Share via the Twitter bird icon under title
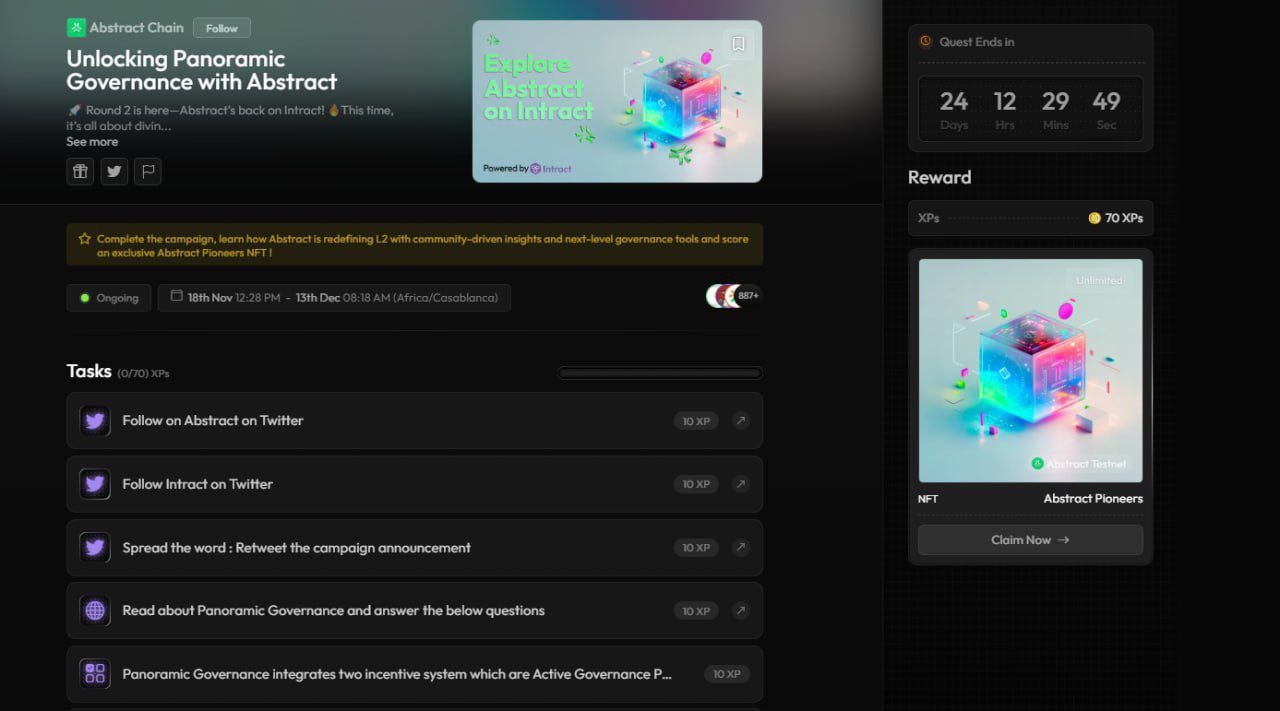Image resolution: width=1280 pixels, height=711 pixels. pos(114,171)
